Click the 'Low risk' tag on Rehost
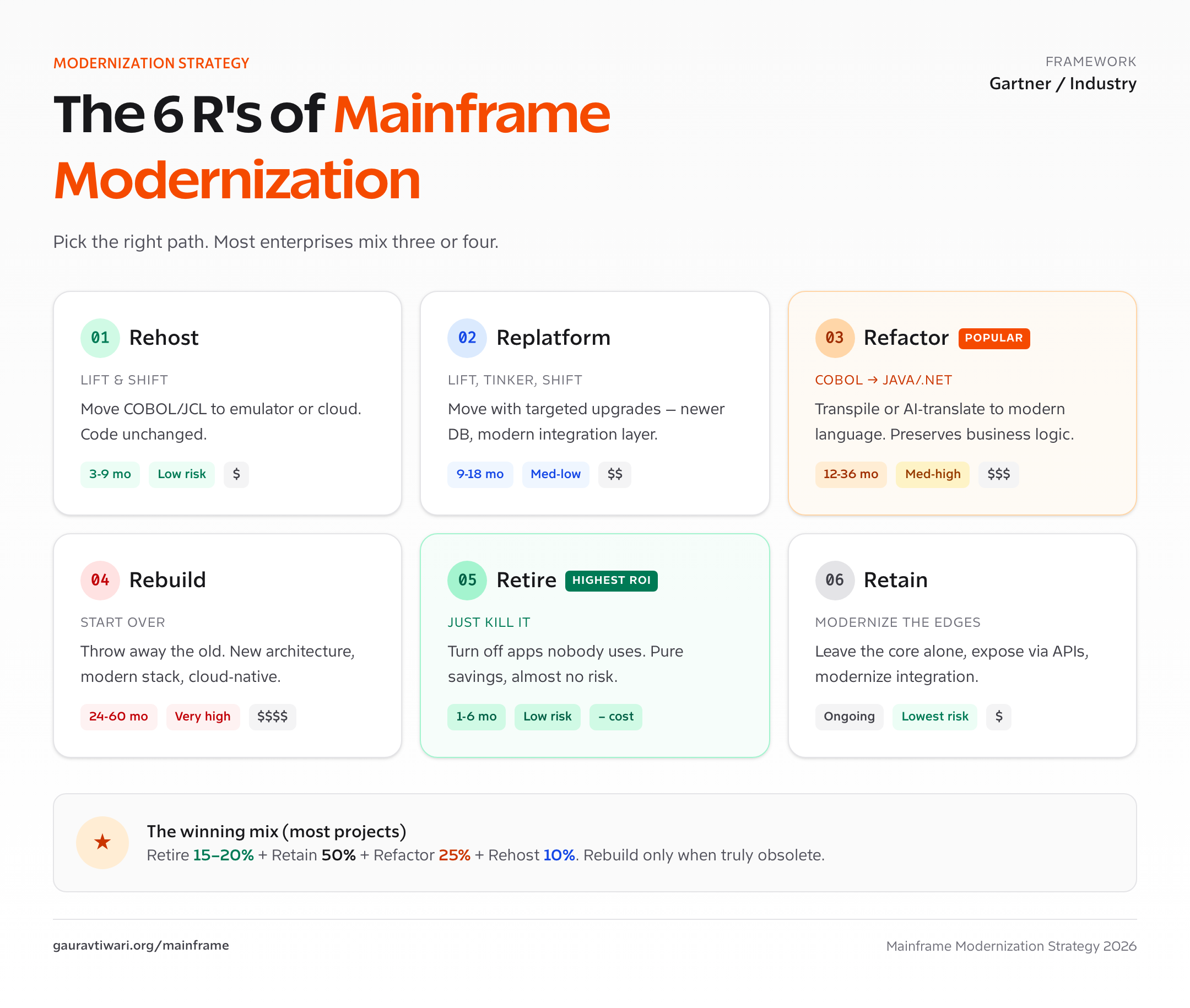1190x1008 pixels. [182, 474]
